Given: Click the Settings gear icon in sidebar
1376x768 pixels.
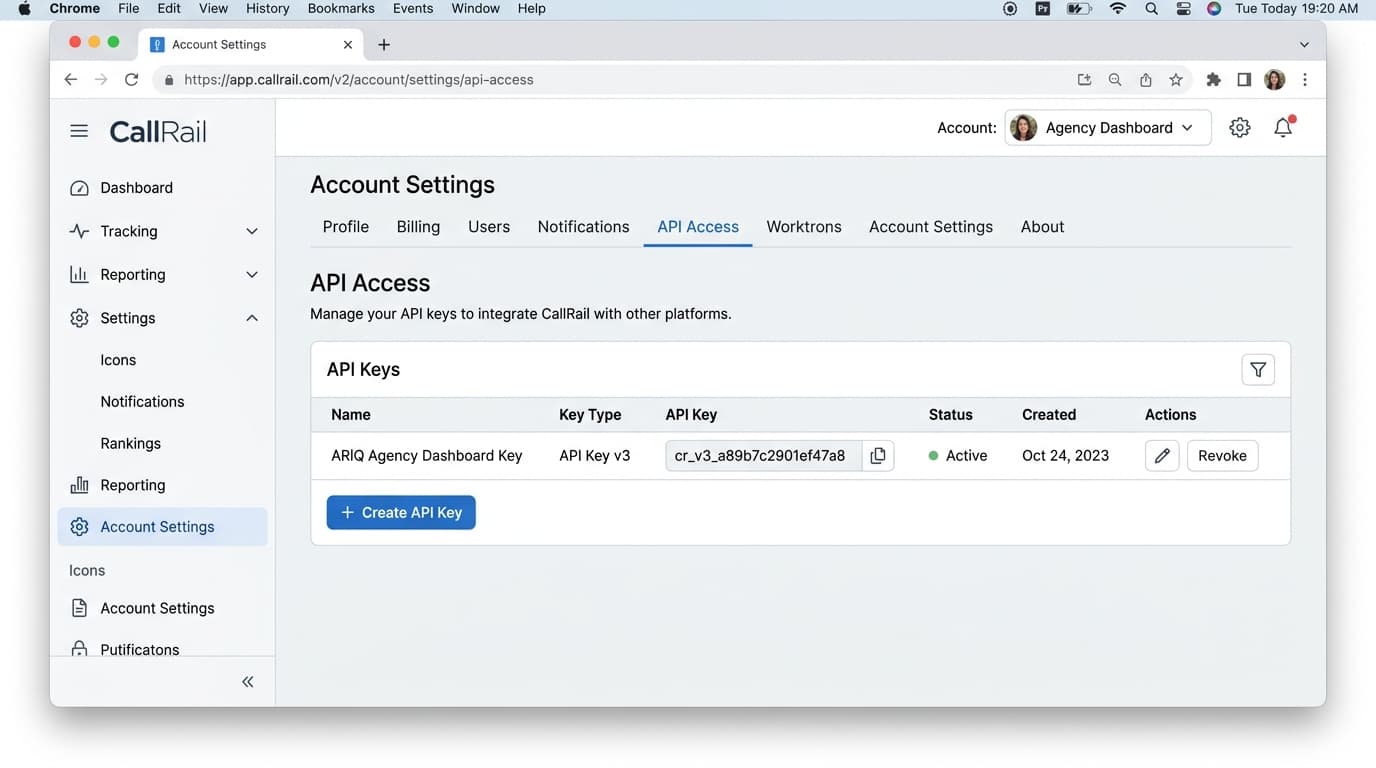Looking at the screenshot, I should pos(79,318).
